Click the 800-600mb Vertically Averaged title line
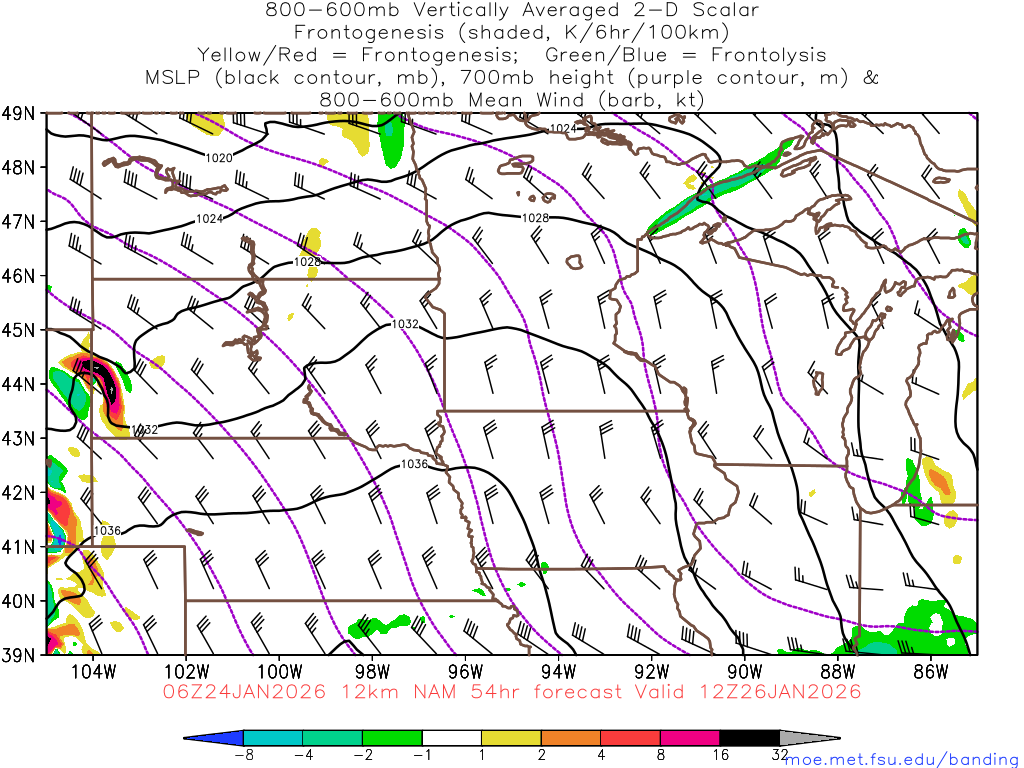This screenshot has height=768, width=1024. [x=511, y=10]
